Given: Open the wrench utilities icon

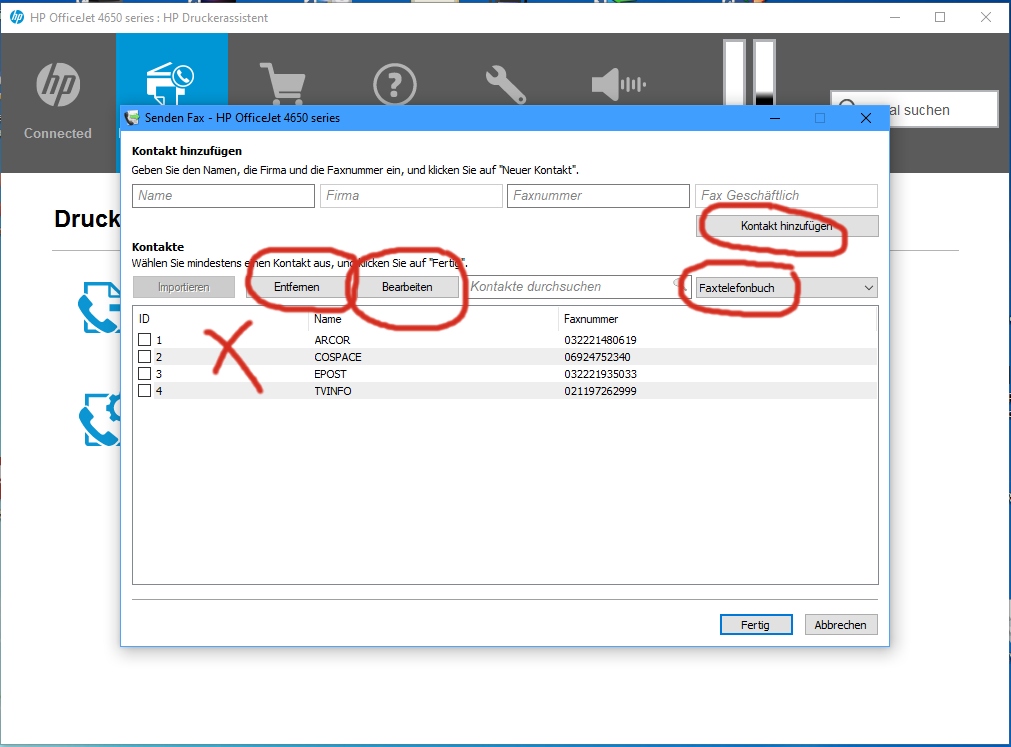Looking at the screenshot, I should [x=506, y=84].
